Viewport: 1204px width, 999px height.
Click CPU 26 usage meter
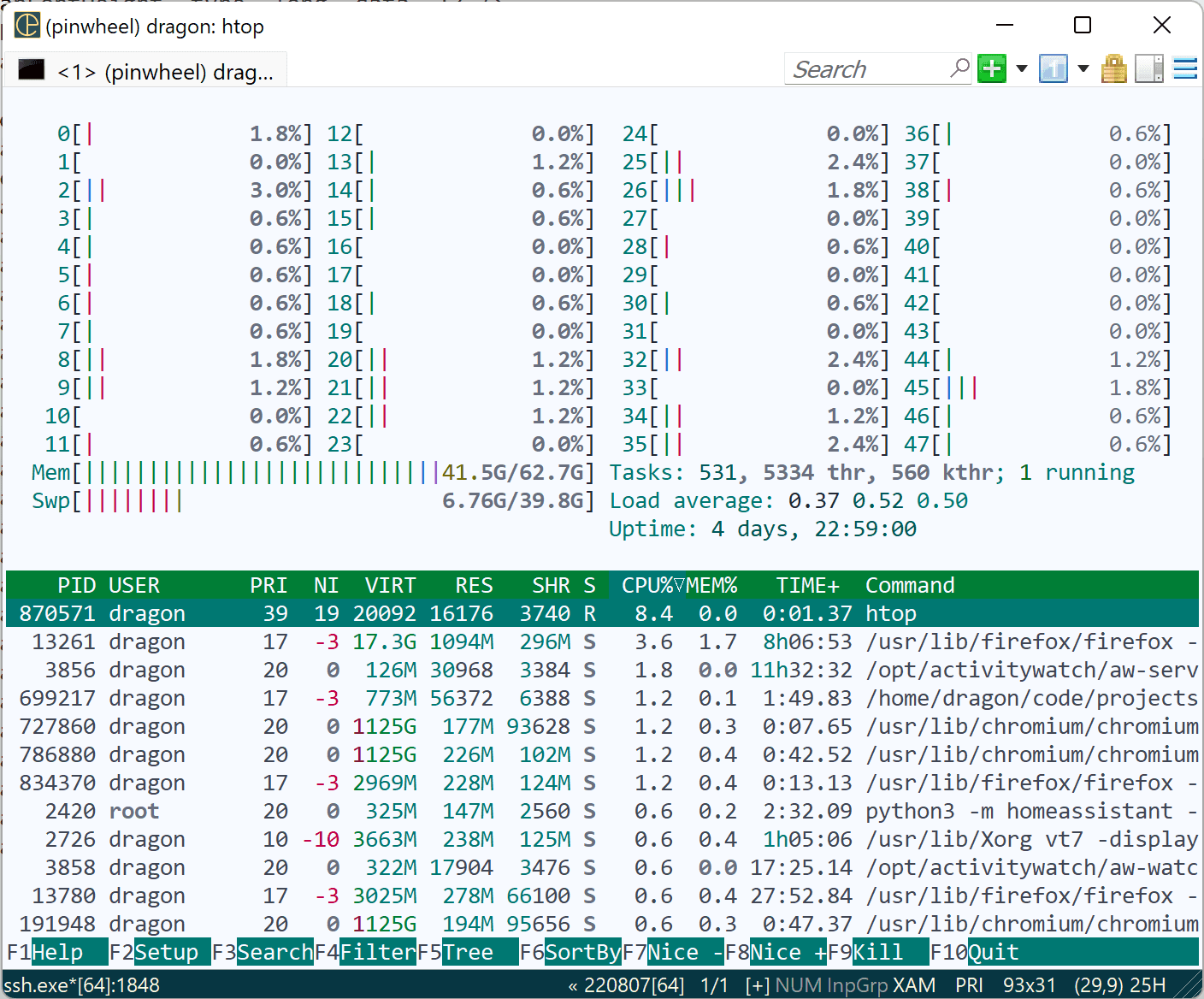coord(755,190)
